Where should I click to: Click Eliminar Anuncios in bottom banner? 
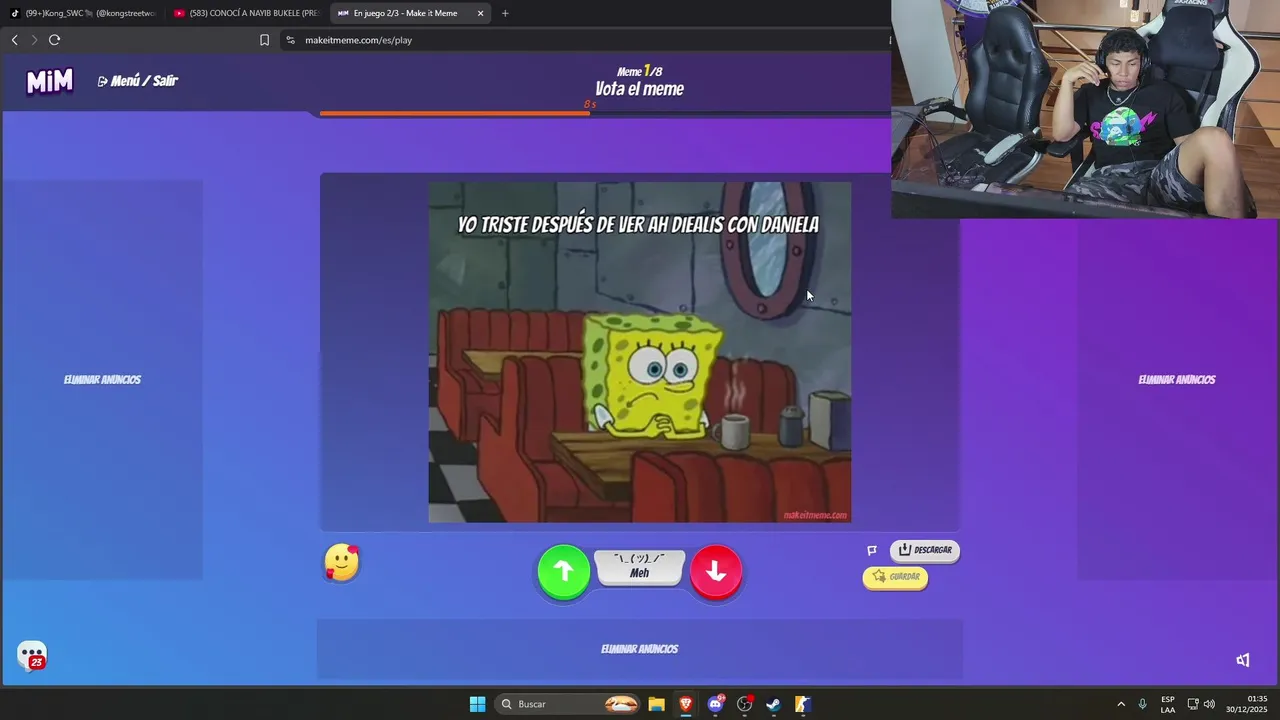[639, 649]
